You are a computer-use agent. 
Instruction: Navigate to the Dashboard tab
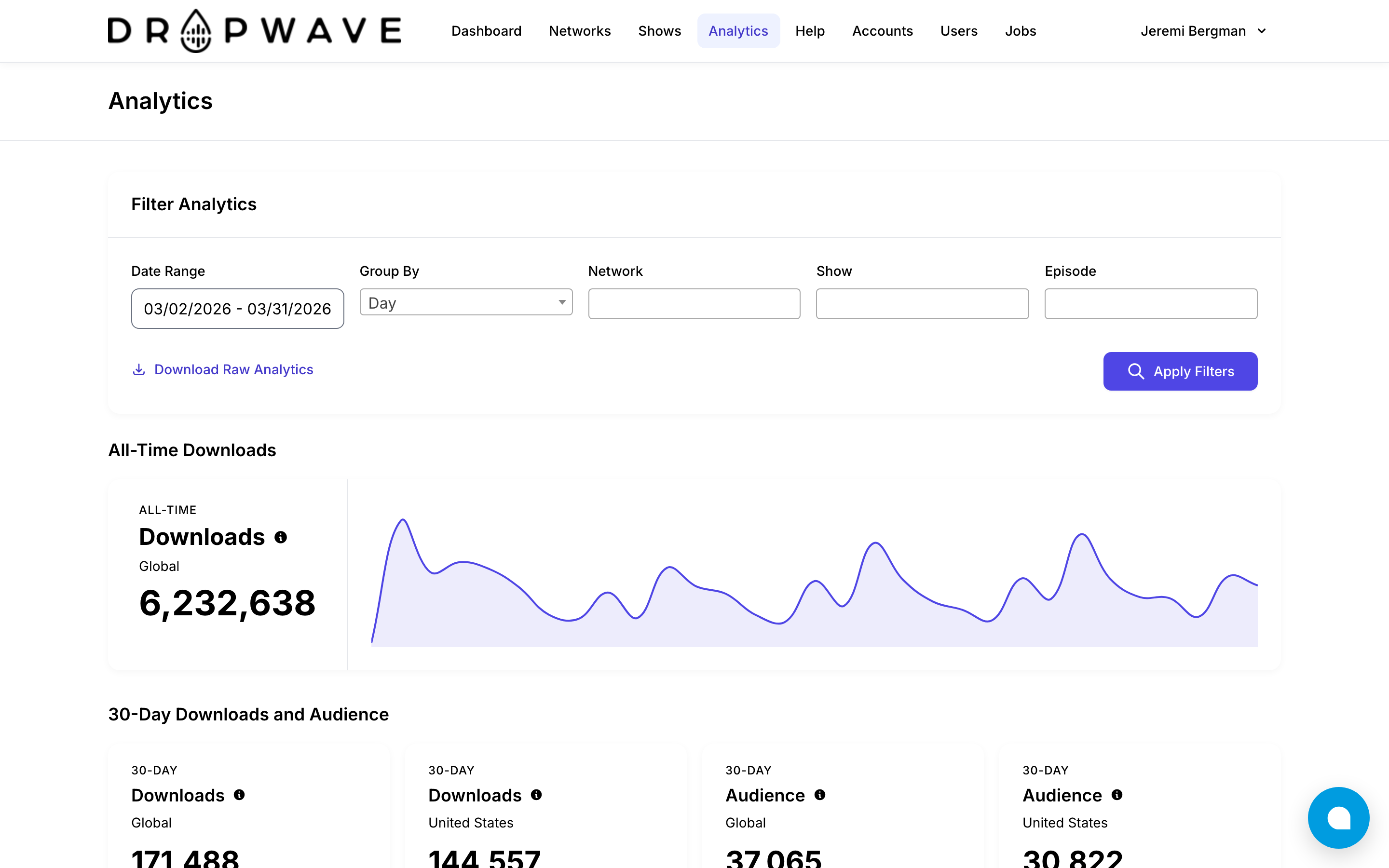point(486,30)
